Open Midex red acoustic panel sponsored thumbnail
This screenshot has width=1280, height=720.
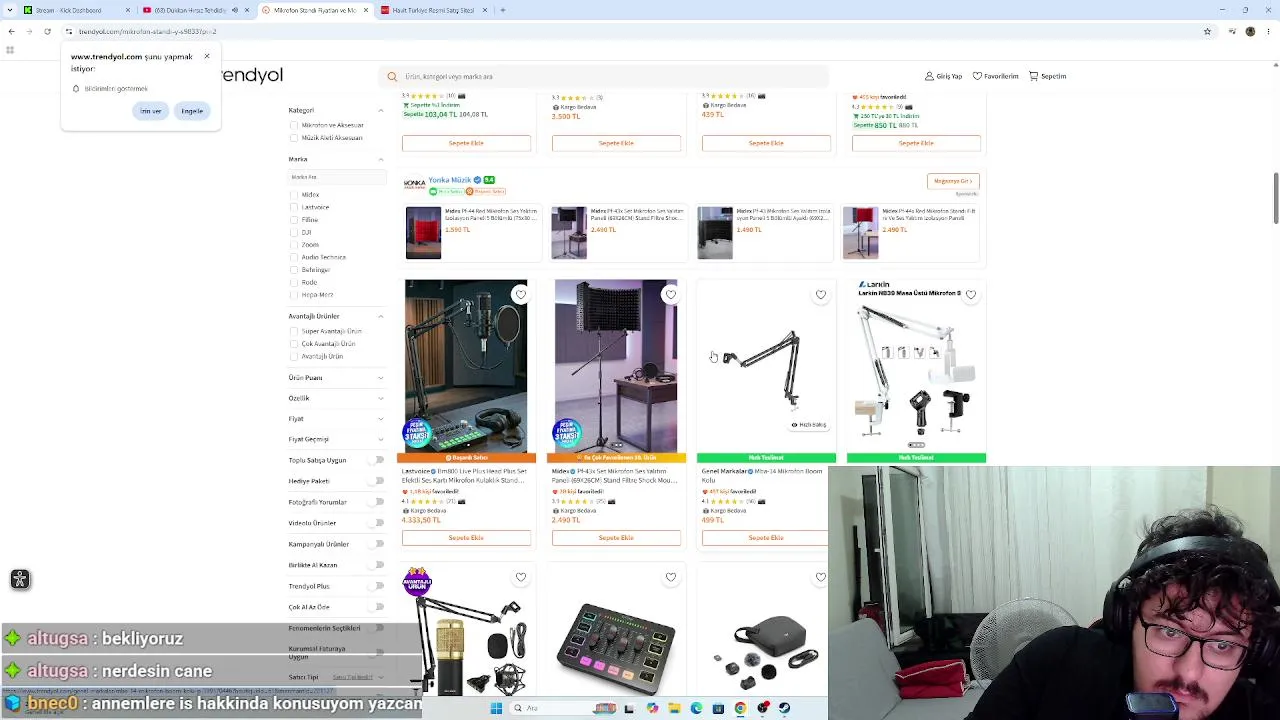(423, 233)
